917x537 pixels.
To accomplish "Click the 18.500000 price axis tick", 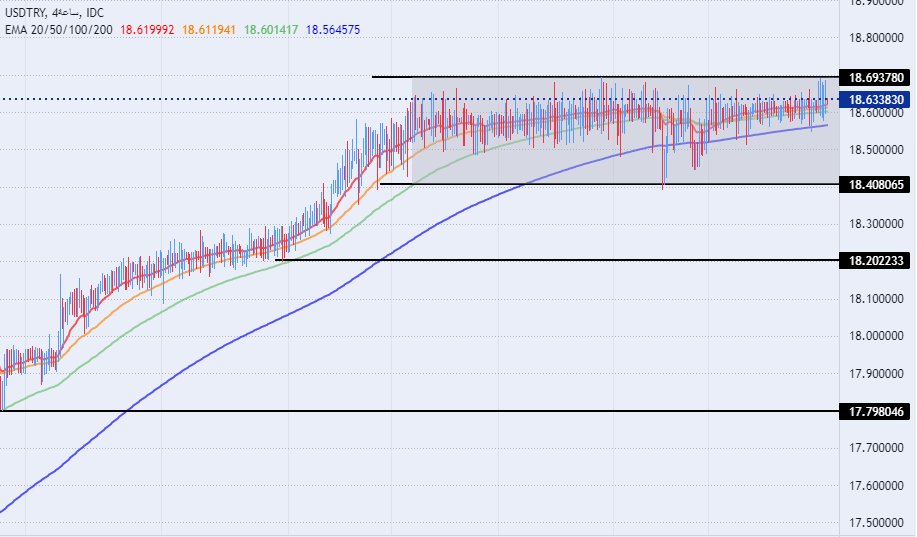I will pos(876,150).
